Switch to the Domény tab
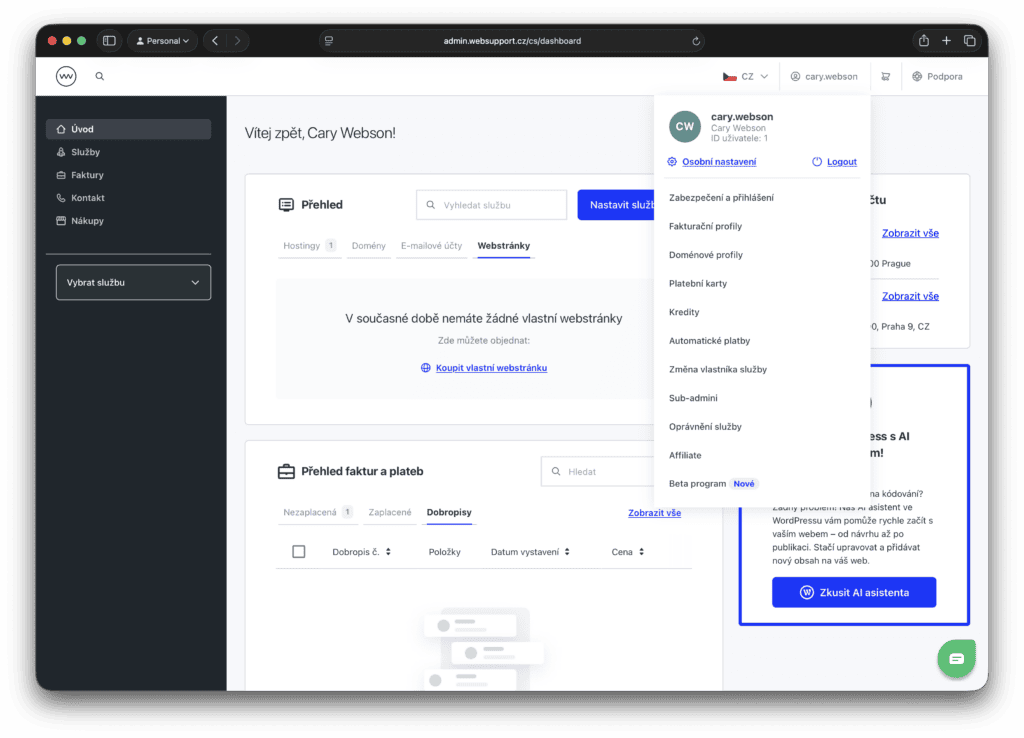The height and width of the screenshot is (738, 1024). click(368, 245)
